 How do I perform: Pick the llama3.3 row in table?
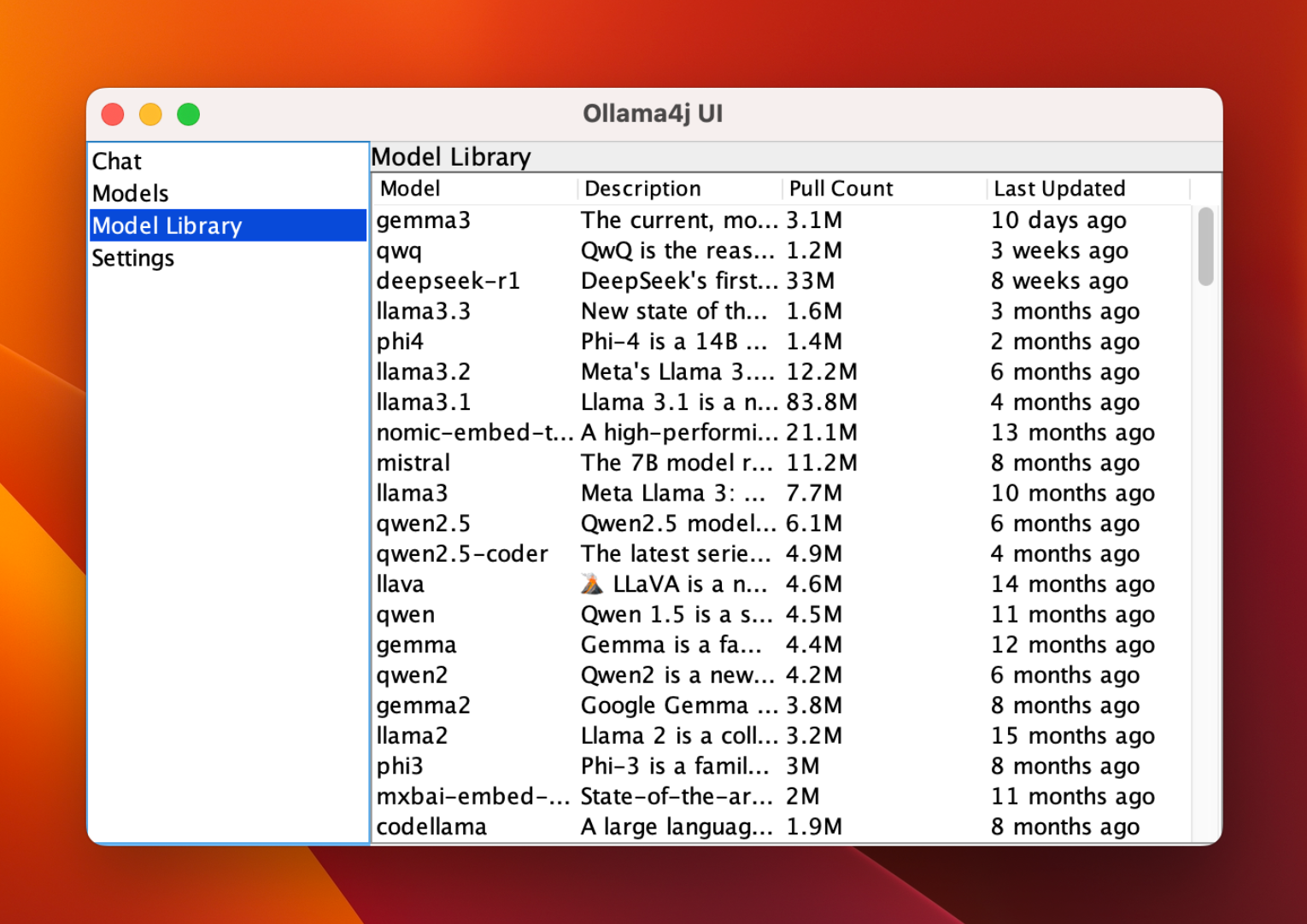point(424,312)
